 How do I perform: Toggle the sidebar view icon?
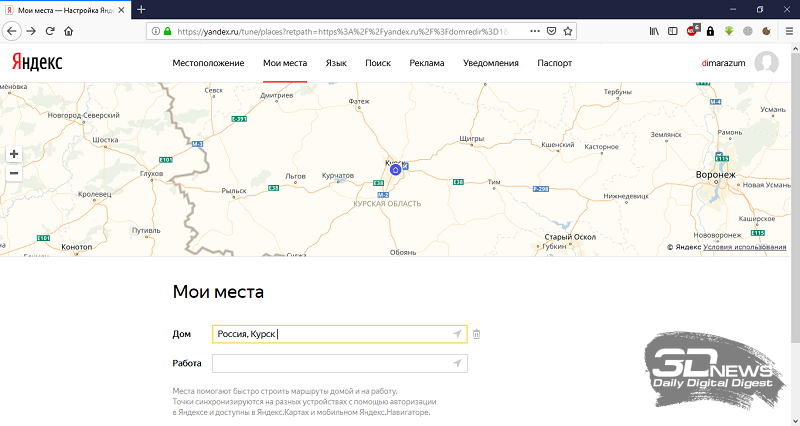(x=673, y=31)
